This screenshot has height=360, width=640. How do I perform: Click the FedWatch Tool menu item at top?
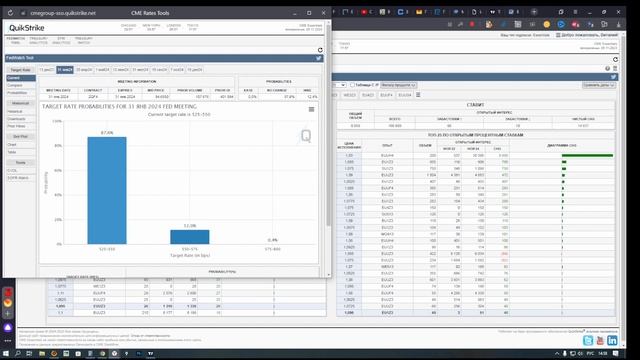click(16, 40)
